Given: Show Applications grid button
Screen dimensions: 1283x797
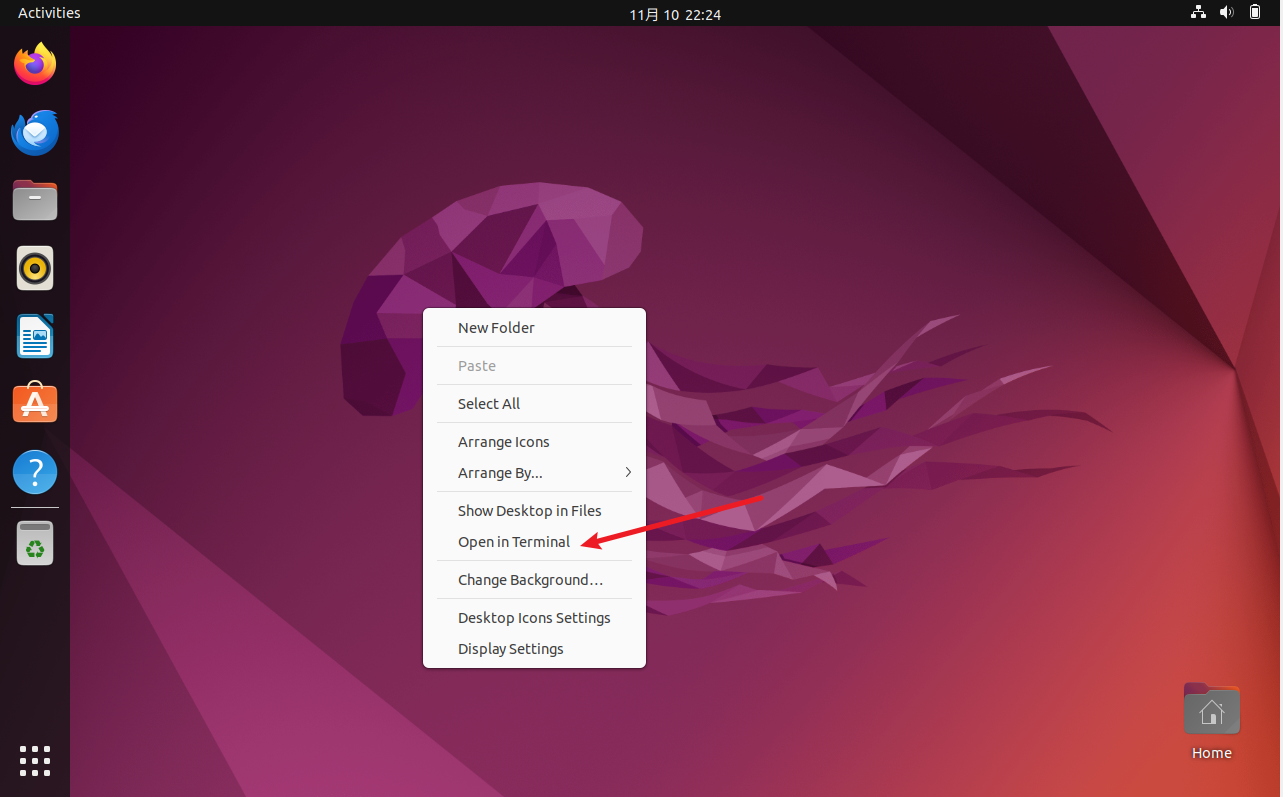Looking at the screenshot, I should (x=35, y=760).
